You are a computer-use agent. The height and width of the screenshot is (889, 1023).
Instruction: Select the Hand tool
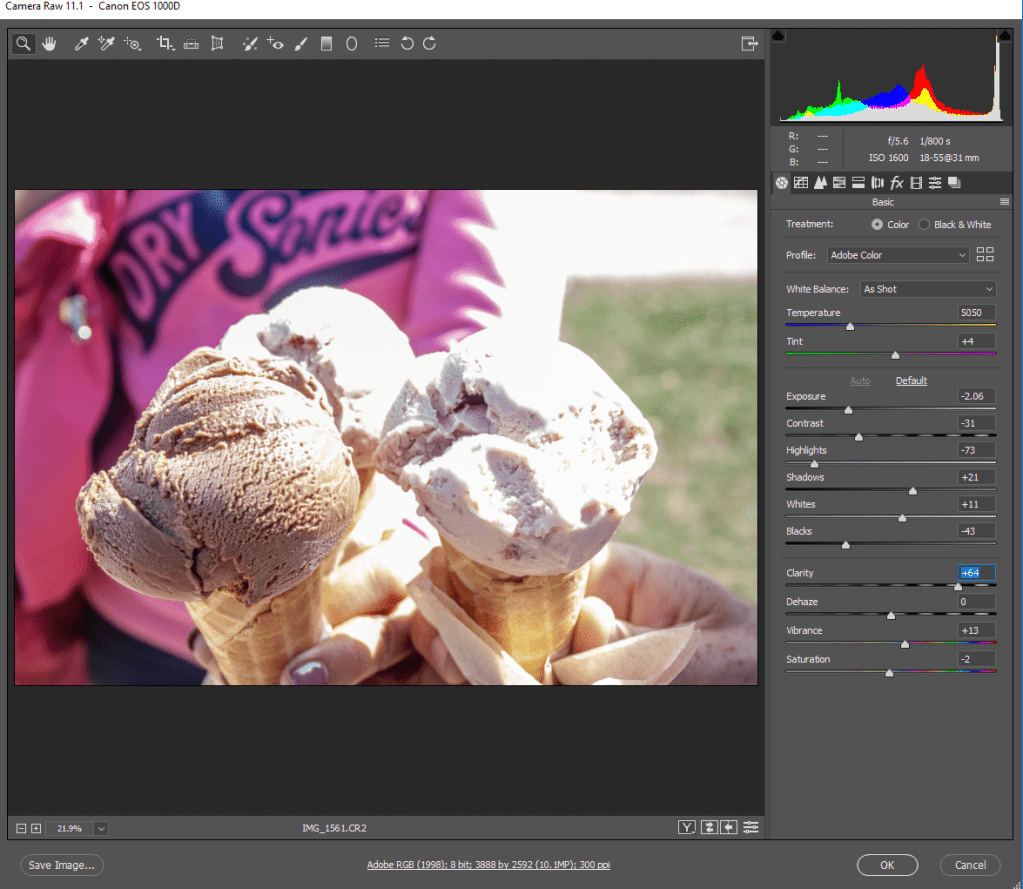tap(48, 44)
